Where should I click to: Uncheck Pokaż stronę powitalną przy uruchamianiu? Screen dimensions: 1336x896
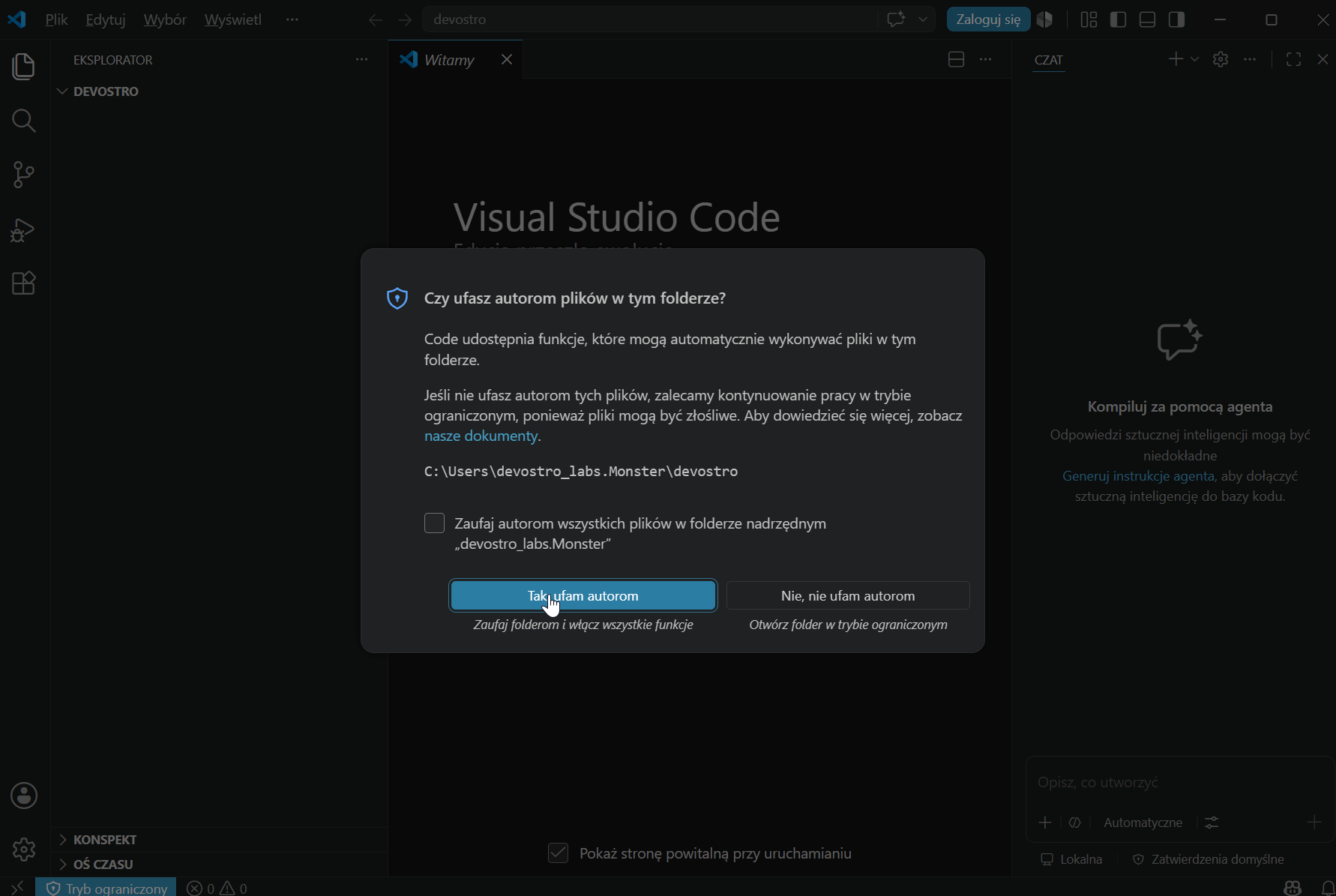558,853
